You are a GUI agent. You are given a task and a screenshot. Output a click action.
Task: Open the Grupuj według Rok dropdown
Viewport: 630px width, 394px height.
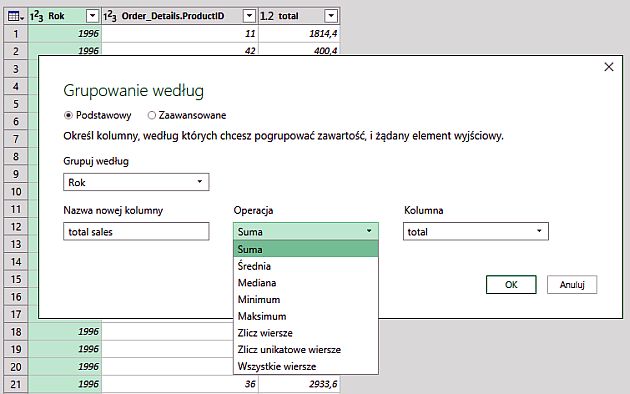tap(136, 182)
